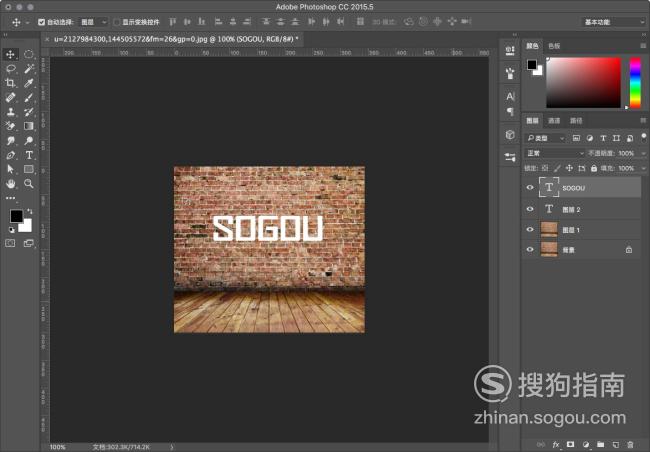Open the fill 100% dropdown arrow
This screenshot has width=650, height=452.
coord(644,168)
